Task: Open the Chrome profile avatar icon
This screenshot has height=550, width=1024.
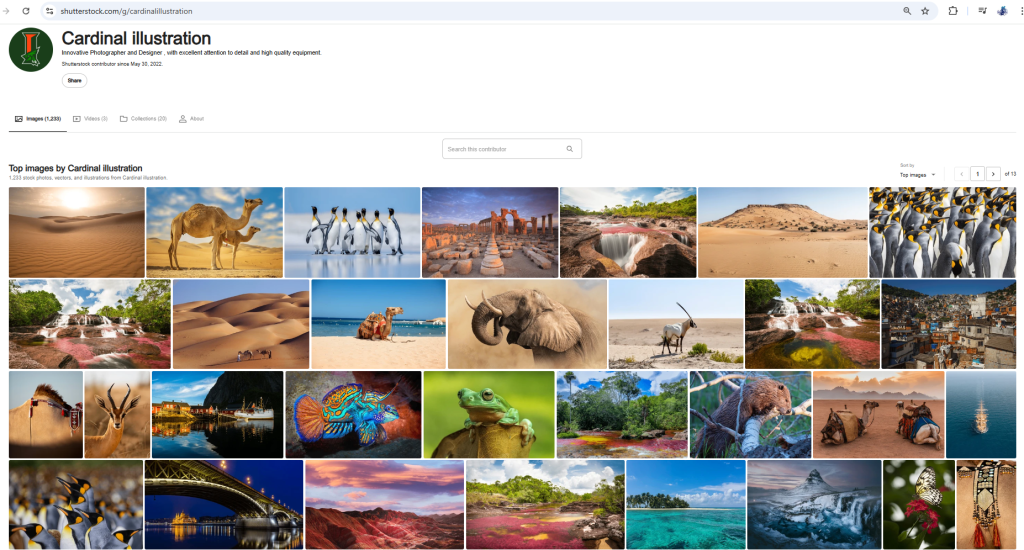Action: pyautogui.click(x=1002, y=11)
